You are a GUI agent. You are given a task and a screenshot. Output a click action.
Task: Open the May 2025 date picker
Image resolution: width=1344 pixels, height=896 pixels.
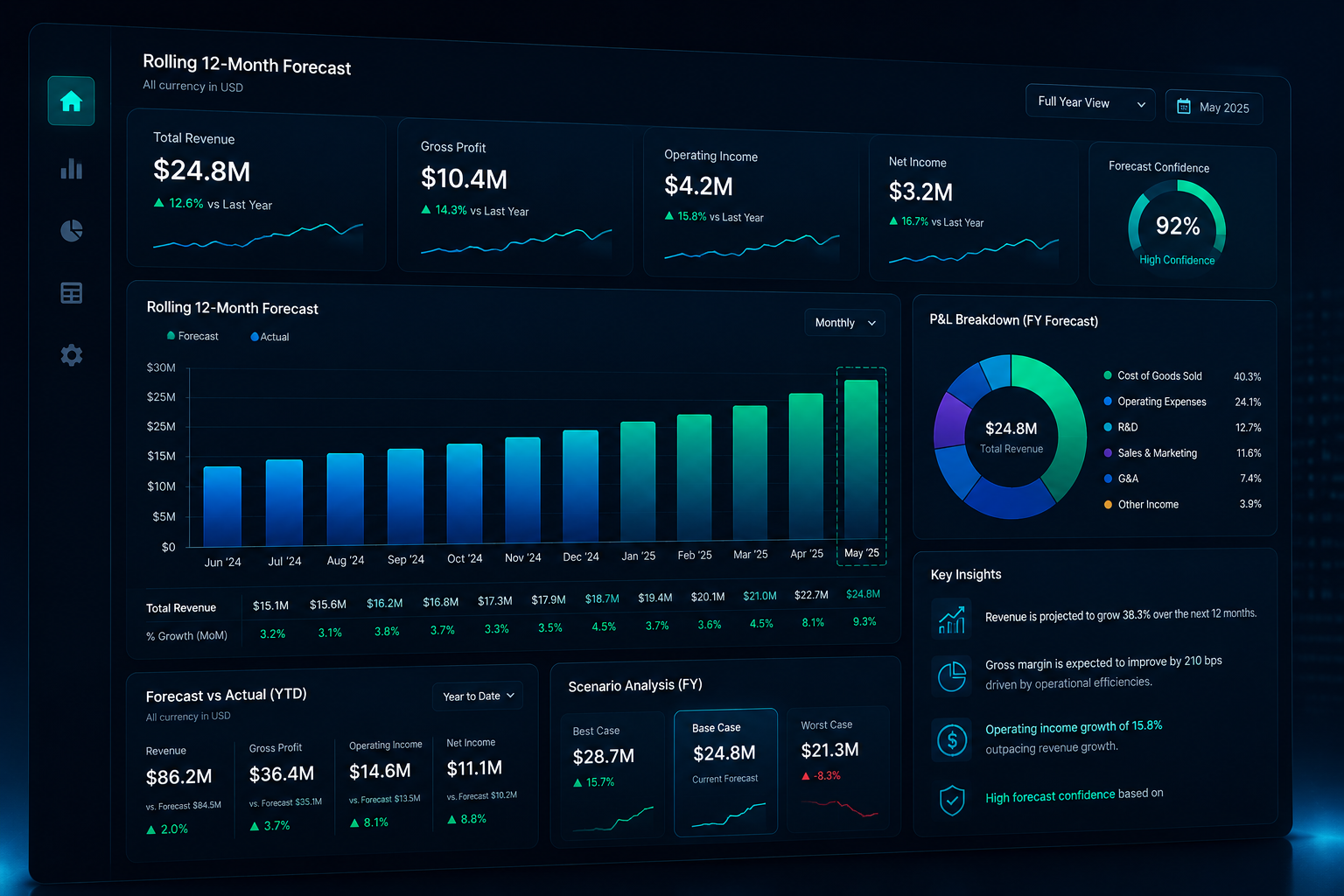click(1214, 107)
